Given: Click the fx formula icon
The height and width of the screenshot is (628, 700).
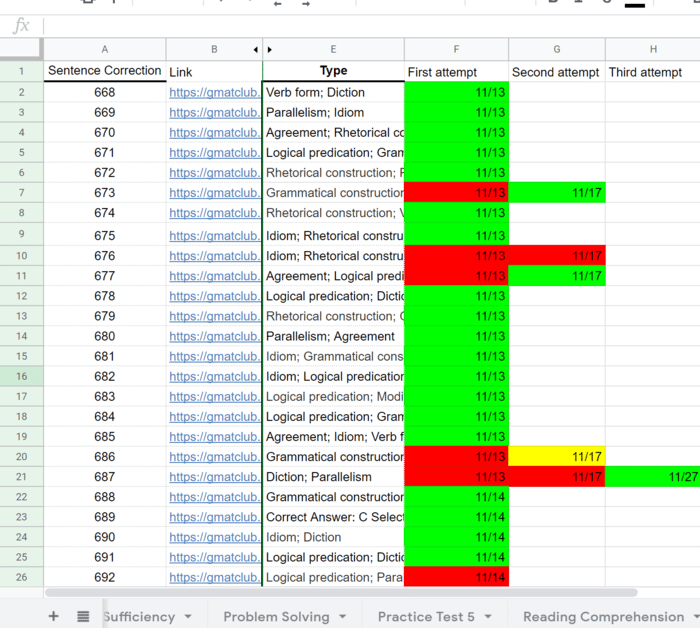Looking at the screenshot, I should [21, 26].
